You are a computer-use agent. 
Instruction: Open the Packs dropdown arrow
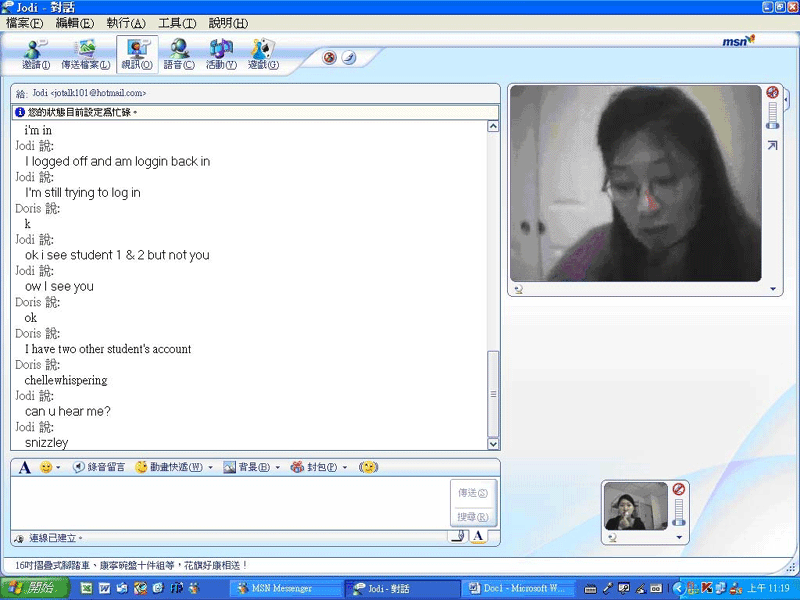pos(345,467)
